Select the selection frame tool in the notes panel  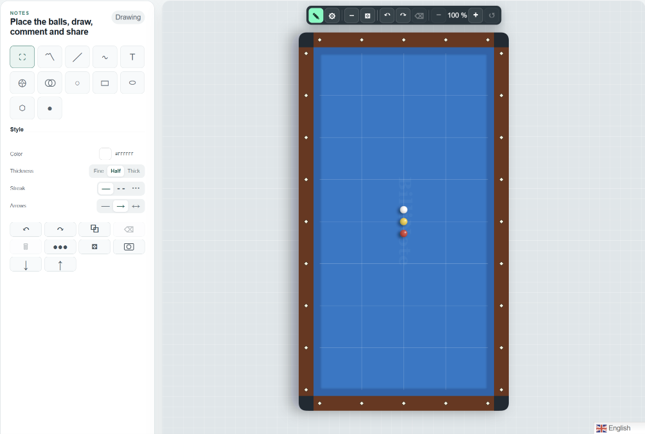[x=22, y=57]
